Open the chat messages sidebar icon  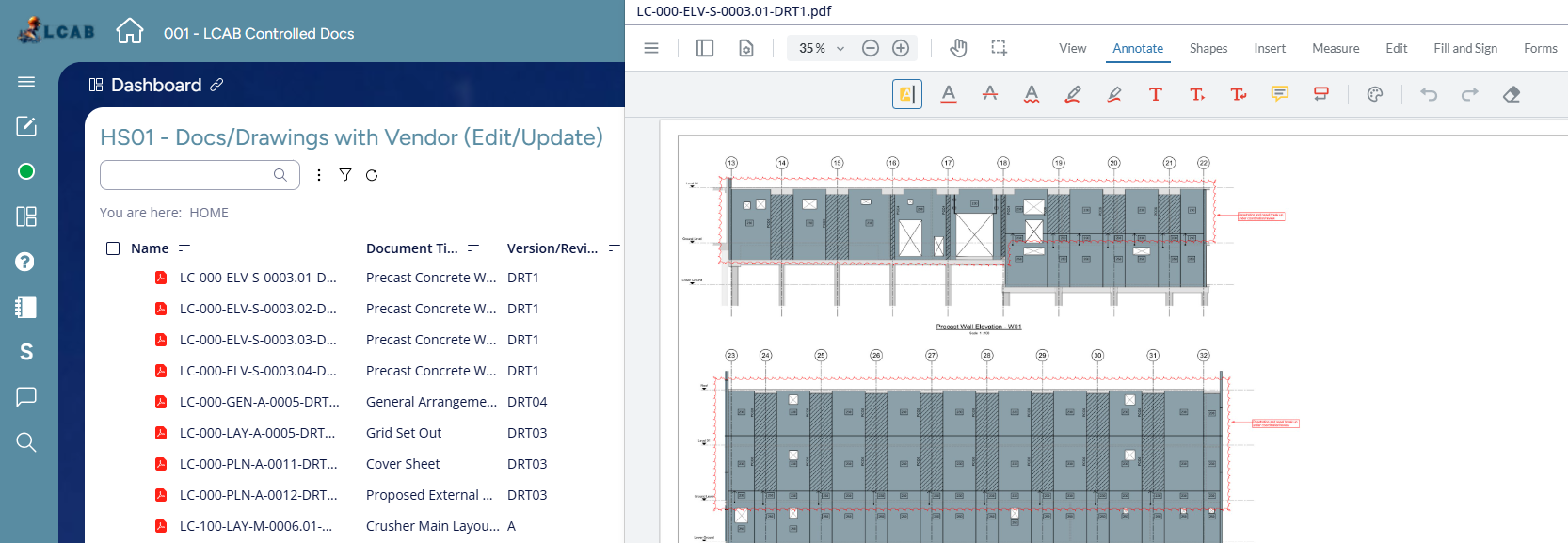[x=26, y=396]
